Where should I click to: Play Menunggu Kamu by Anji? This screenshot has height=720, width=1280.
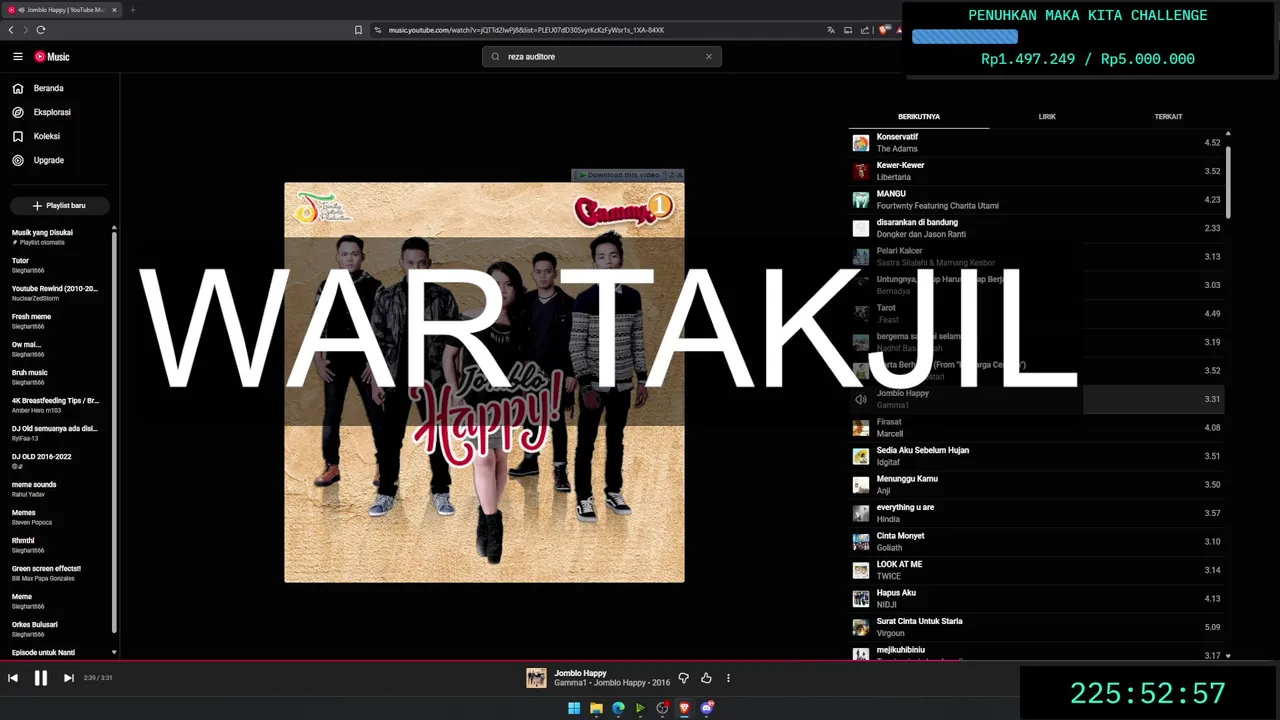[x=1037, y=485]
